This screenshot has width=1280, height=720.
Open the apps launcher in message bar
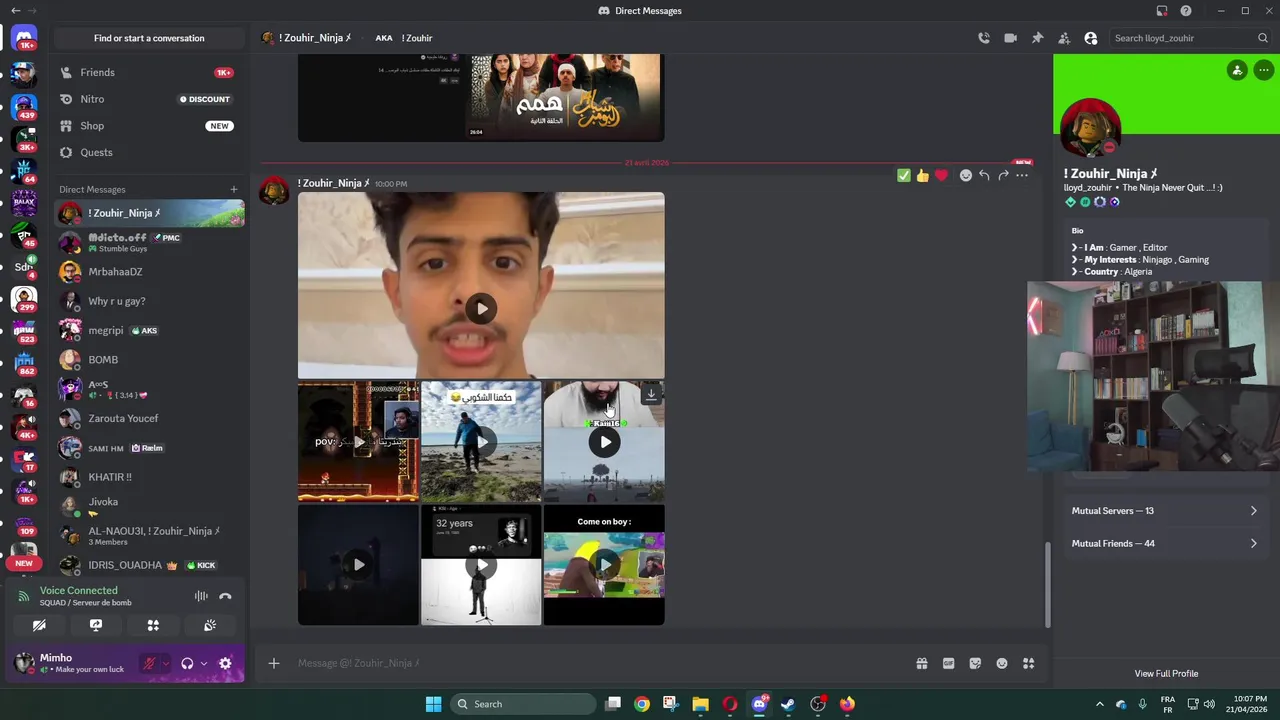click(x=1029, y=663)
